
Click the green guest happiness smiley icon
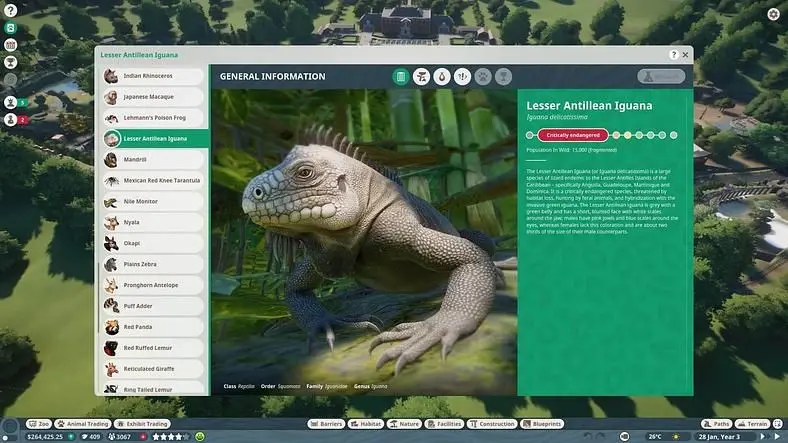(200, 437)
